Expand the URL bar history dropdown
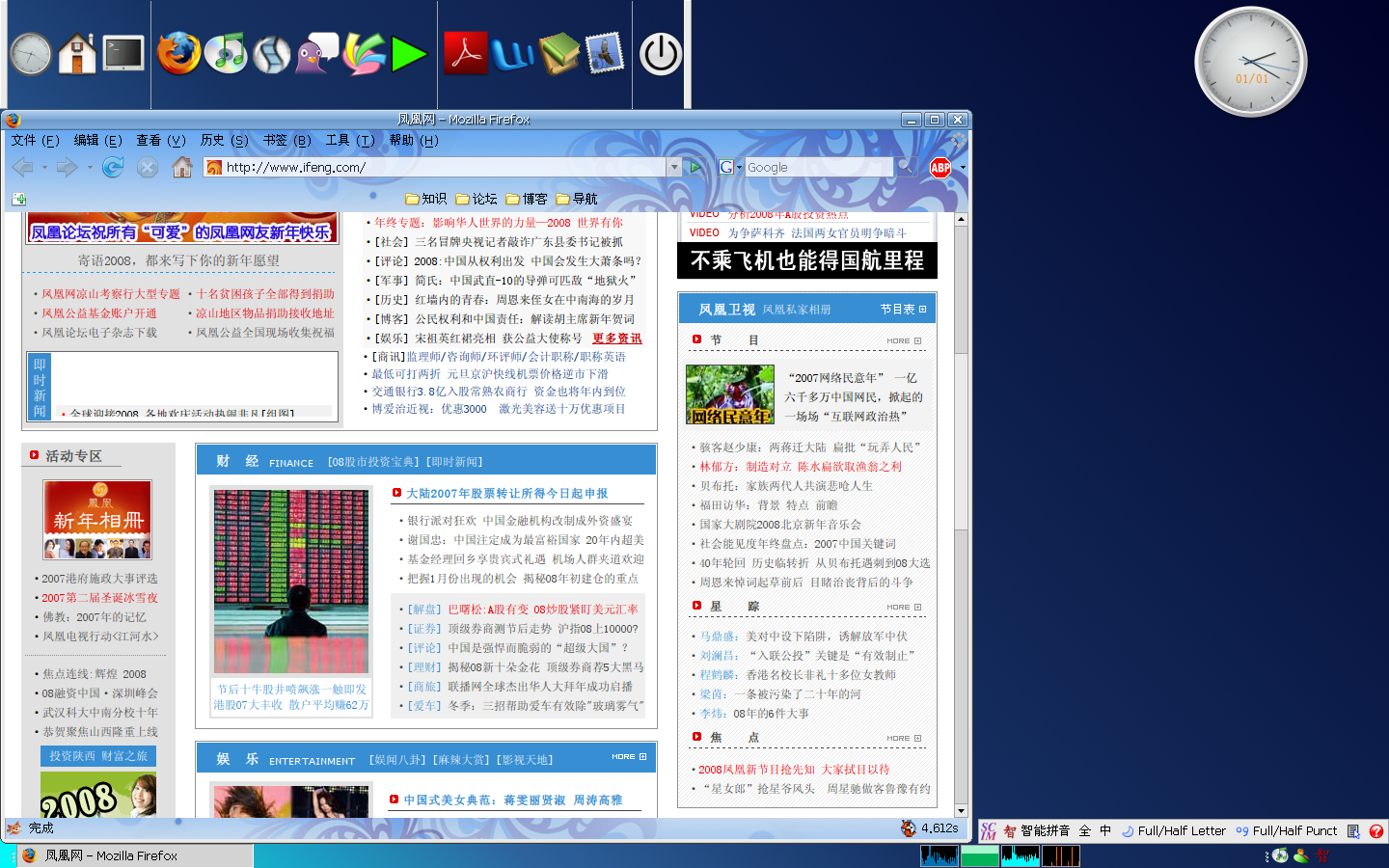 pos(674,167)
